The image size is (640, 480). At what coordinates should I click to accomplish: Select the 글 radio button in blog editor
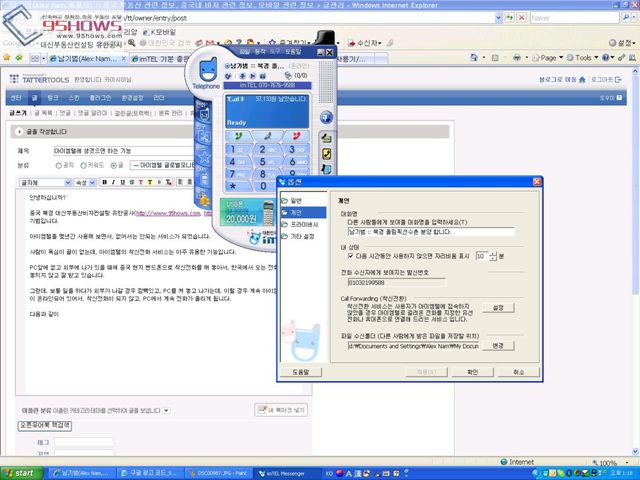pos(113,165)
